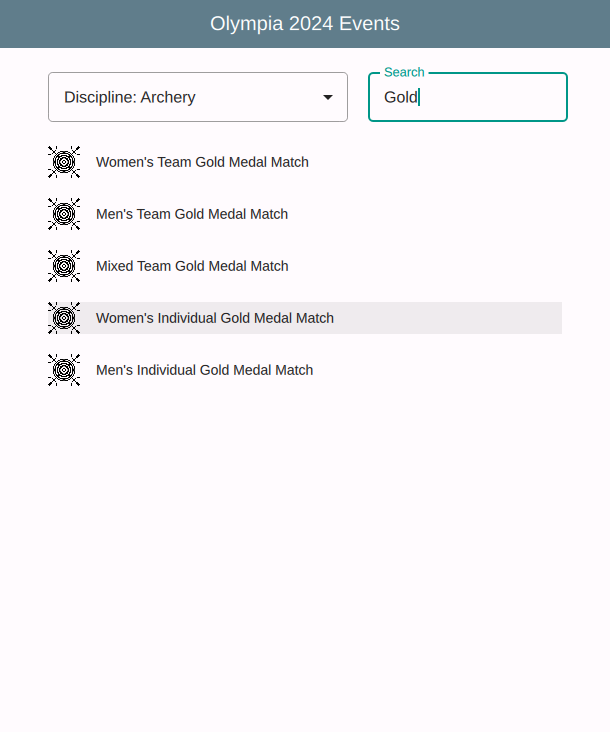Select Mixed Team Gold Medal Match entry

pyautogui.click(x=192, y=266)
